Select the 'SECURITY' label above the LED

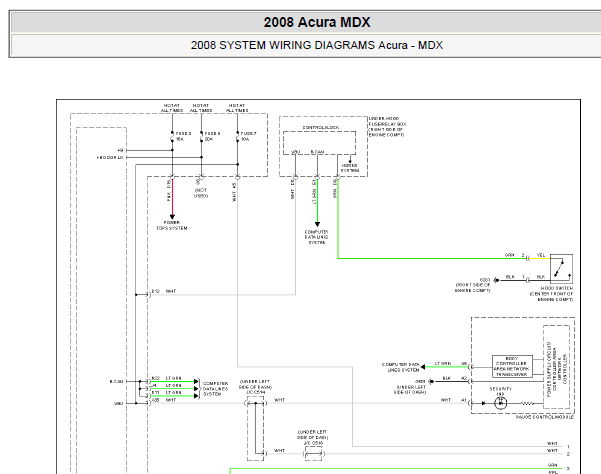pos(501,389)
